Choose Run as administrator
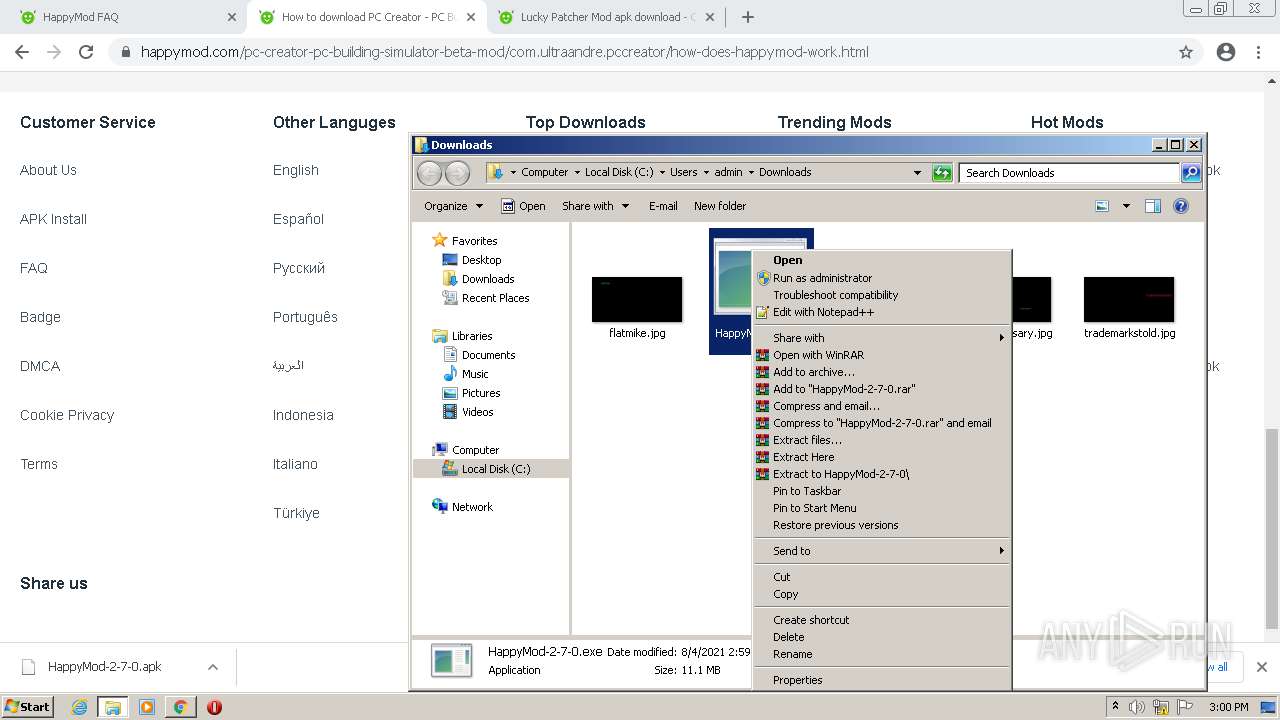This screenshot has height=720, width=1280. (x=881, y=278)
